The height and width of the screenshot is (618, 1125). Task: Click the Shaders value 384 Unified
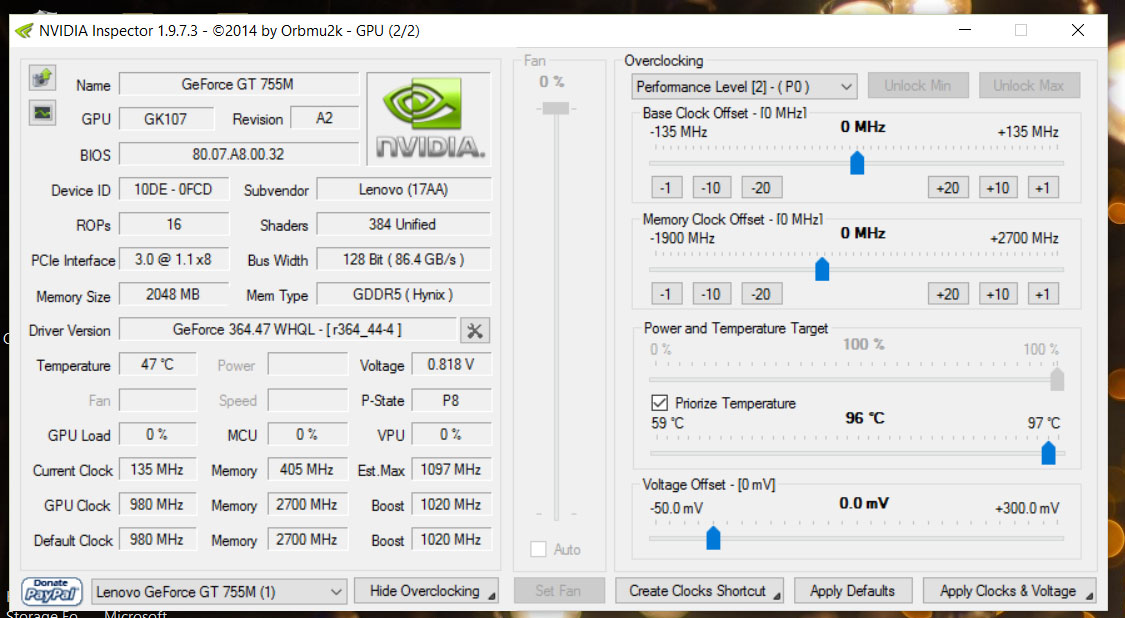click(403, 224)
